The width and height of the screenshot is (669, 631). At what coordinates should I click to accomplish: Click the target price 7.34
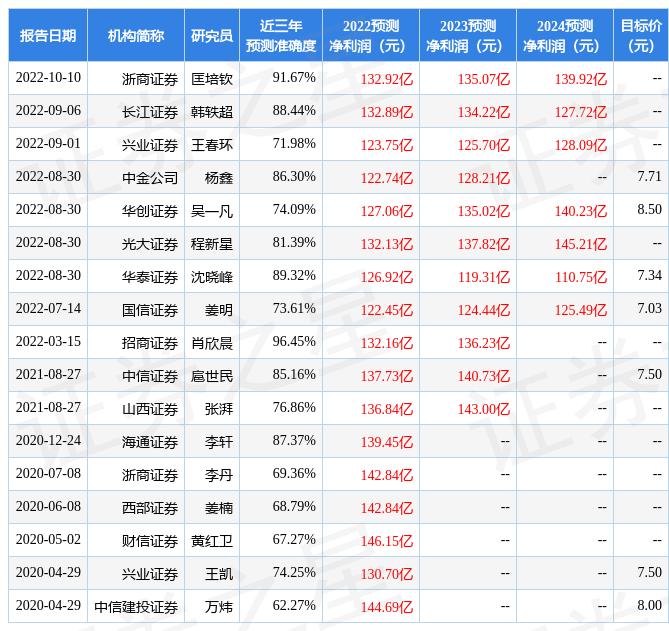(x=649, y=275)
